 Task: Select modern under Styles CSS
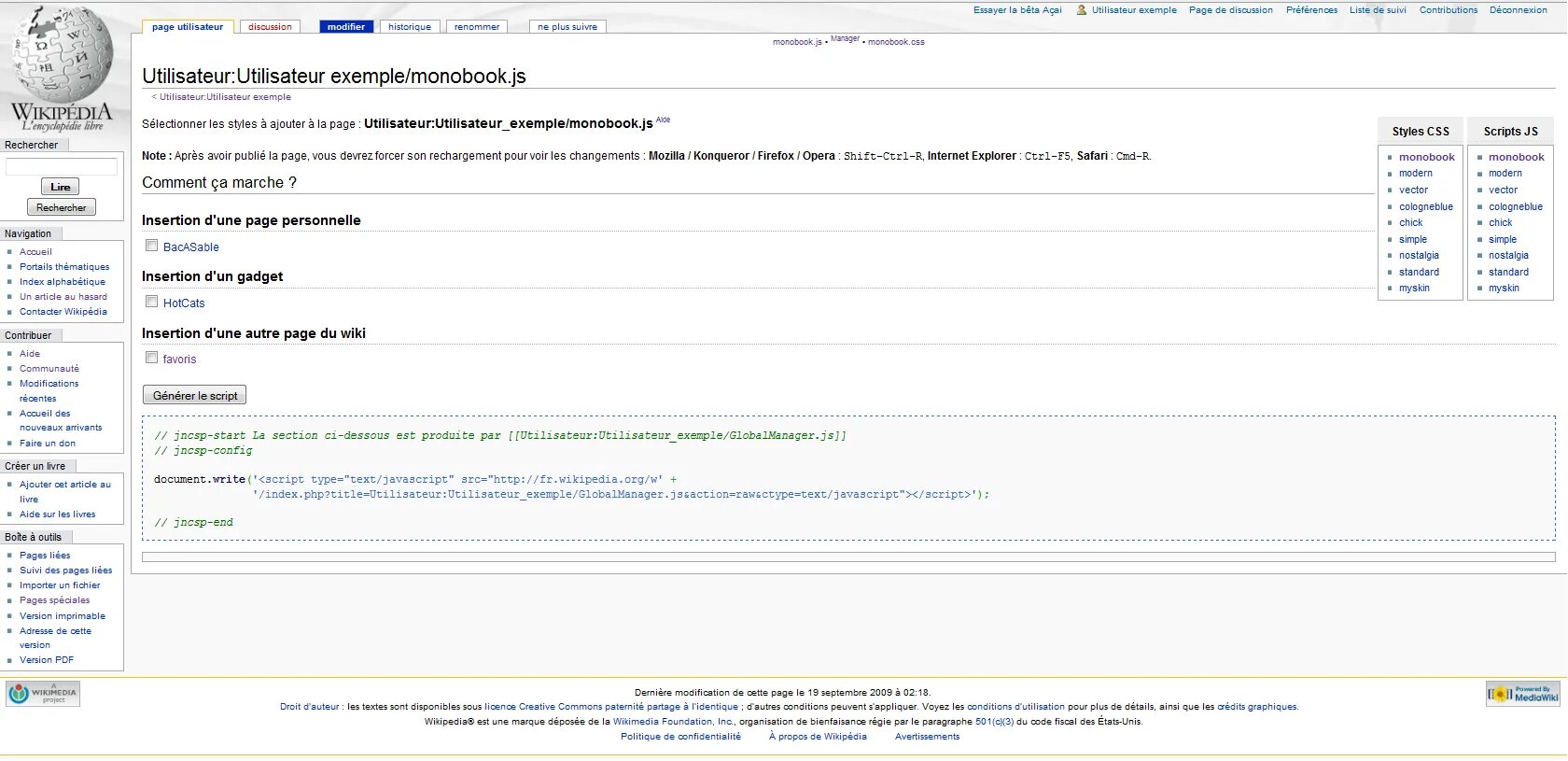tap(1415, 174)
